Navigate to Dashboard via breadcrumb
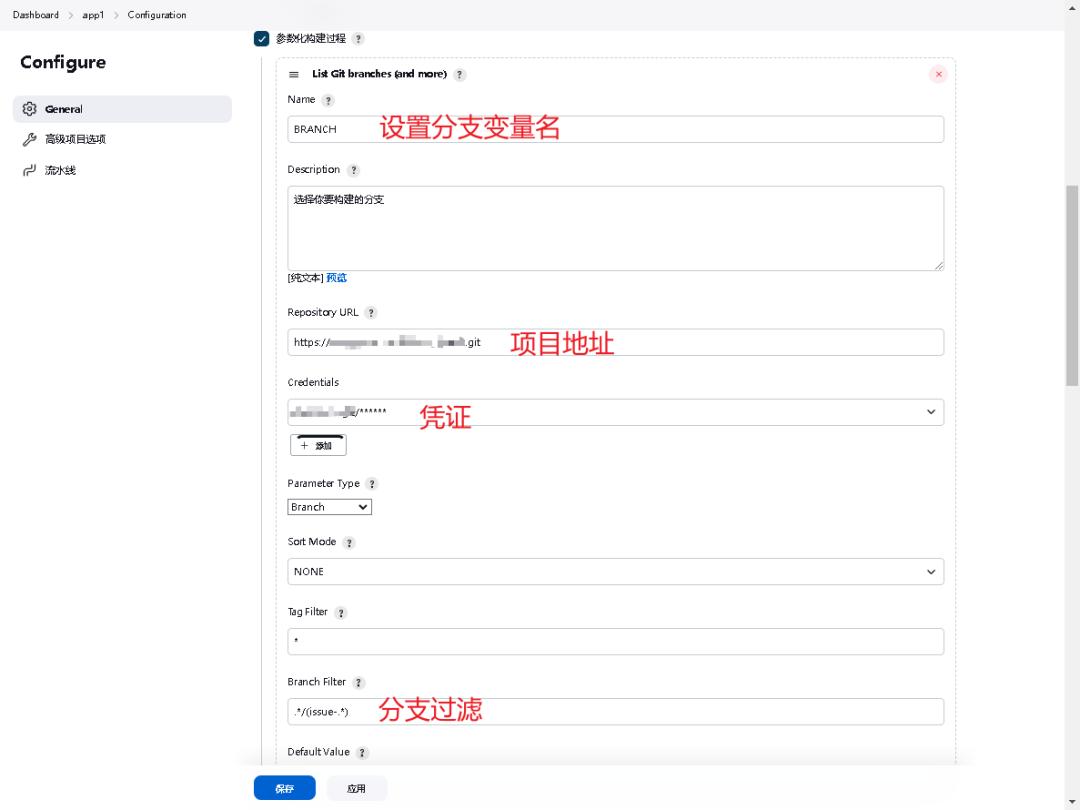The height and width of the screenshot is (810, 1080). 35,15
